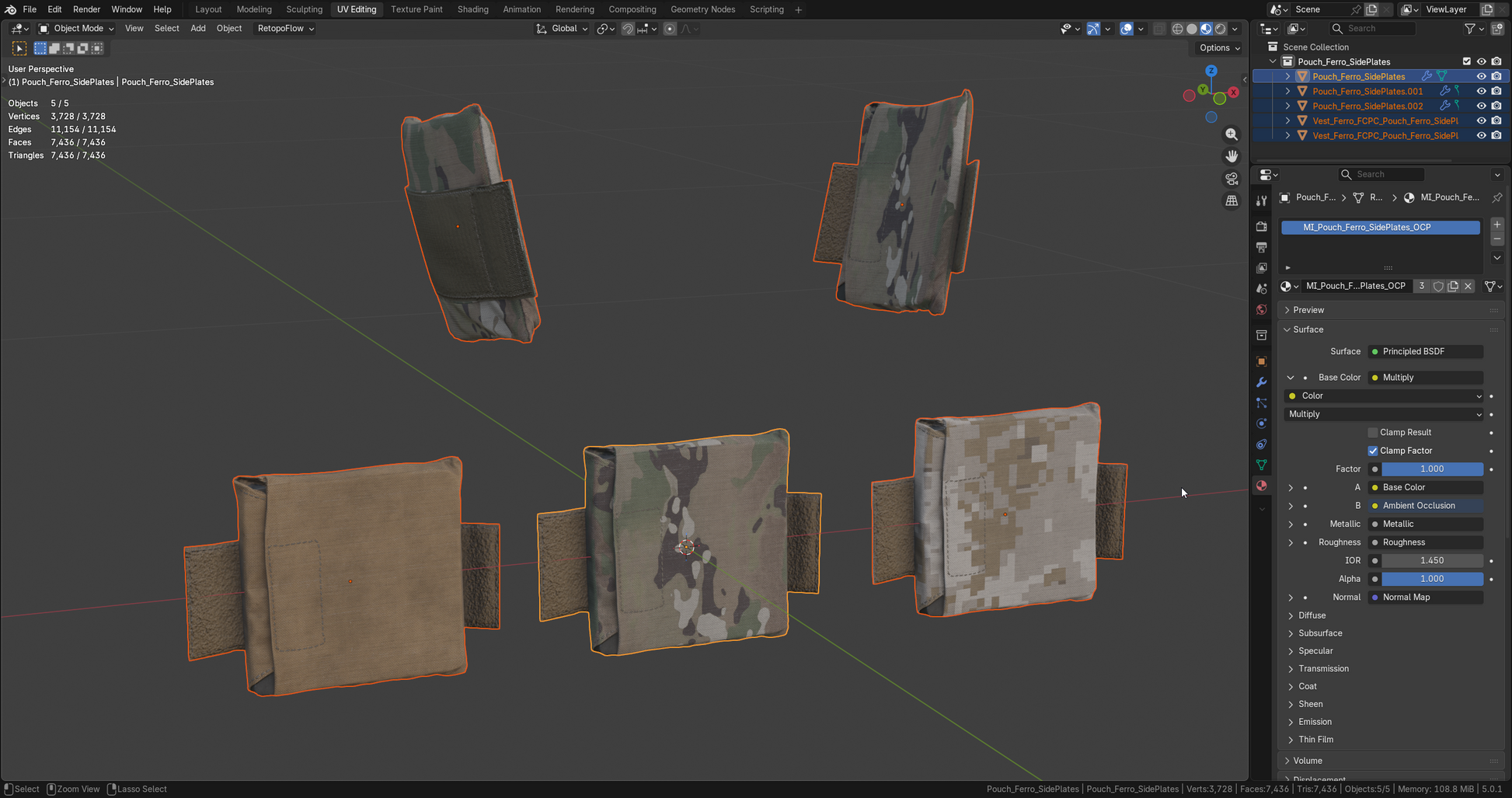
Task: Enable the Clamp Result checkbox
Action: point(1373,433)
